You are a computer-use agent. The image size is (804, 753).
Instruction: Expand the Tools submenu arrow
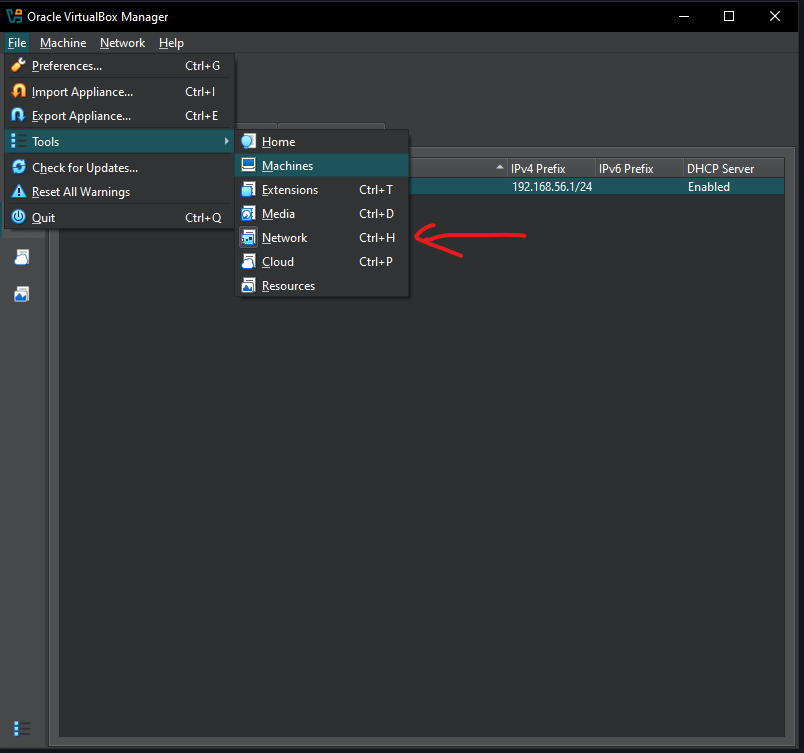(227, 141)
